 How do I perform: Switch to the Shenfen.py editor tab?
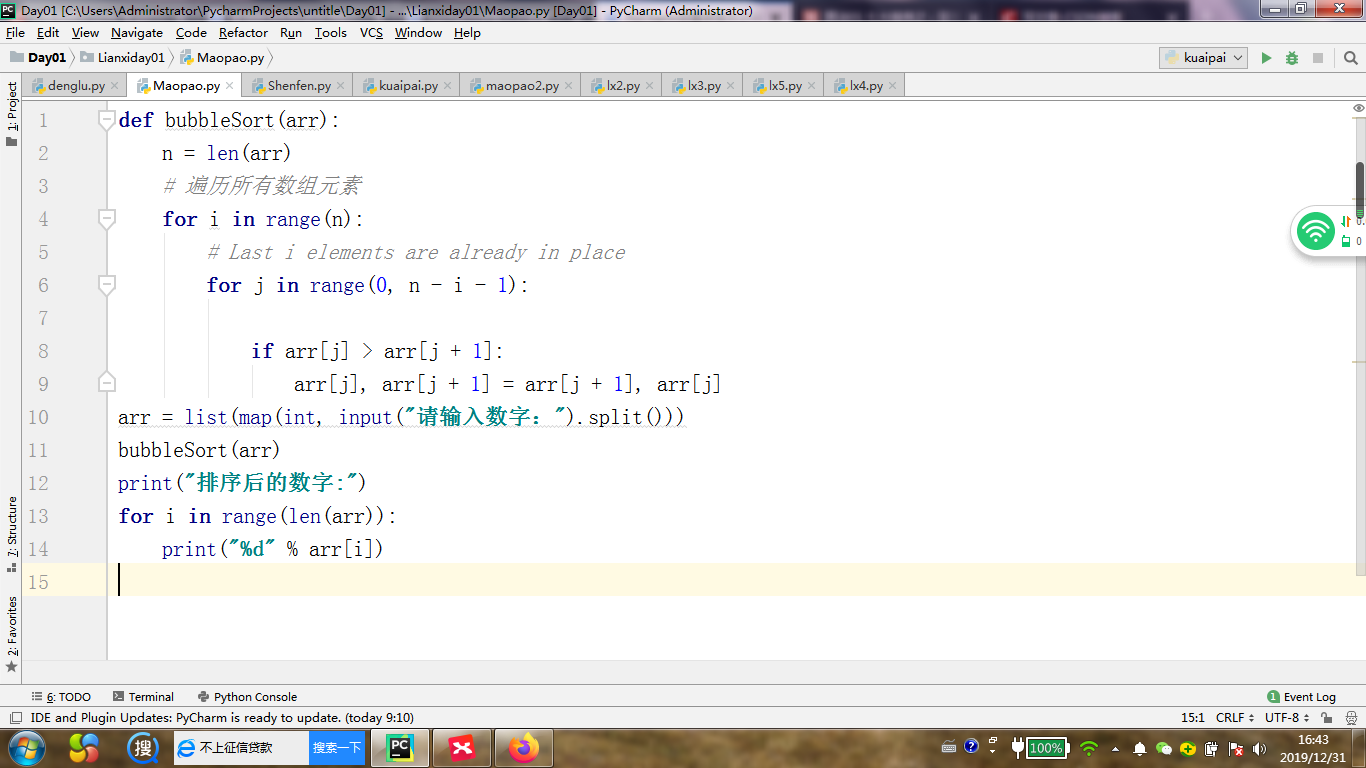pyautogui.click(x=299, y=86)
